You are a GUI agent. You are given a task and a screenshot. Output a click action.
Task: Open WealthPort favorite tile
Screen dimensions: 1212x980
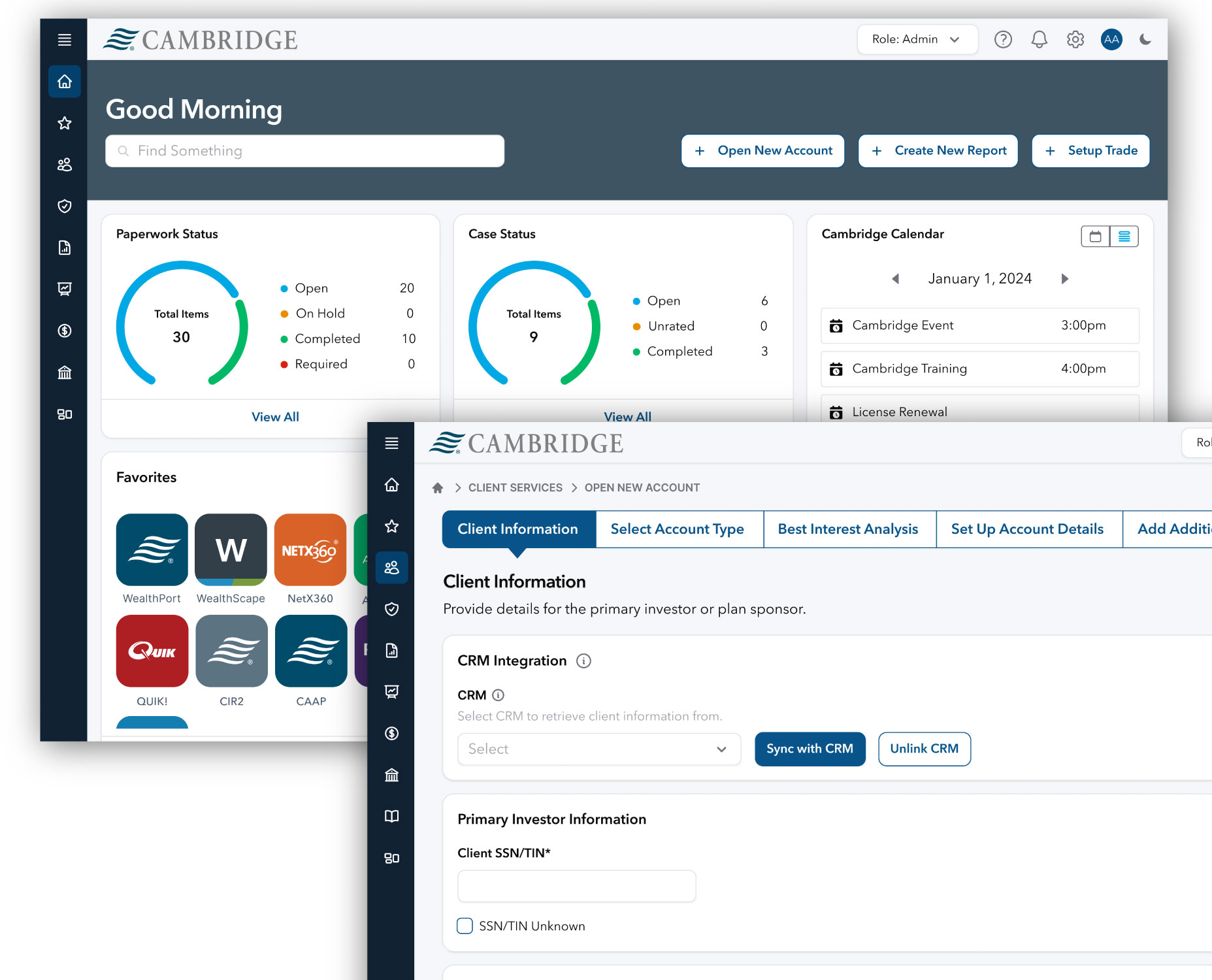click(x=152, y=550)
